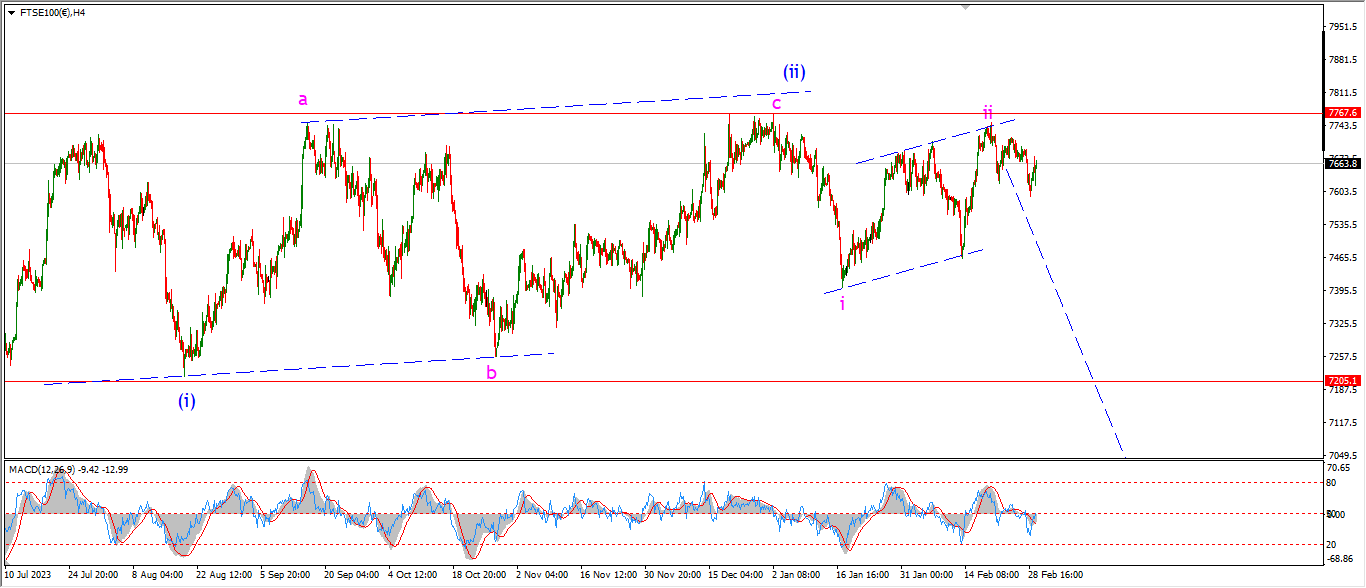Open the dropdown arrow beside FTSE100 title
The height and width of the screenshot is (588, 1366).
tap(8, 12)
